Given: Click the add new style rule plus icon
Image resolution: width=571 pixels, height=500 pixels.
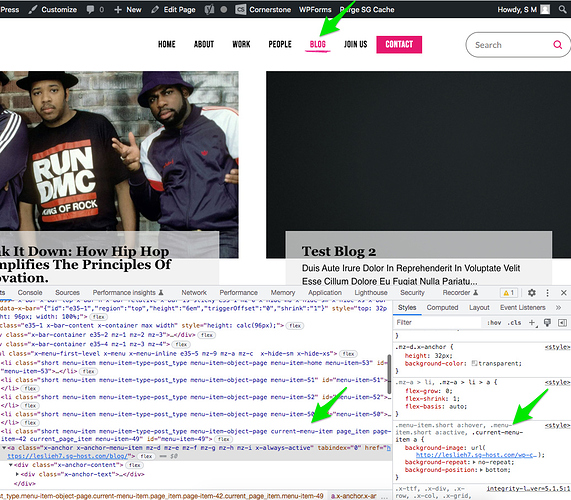Looking at the screenshot, I should click(x=532, y=323).
